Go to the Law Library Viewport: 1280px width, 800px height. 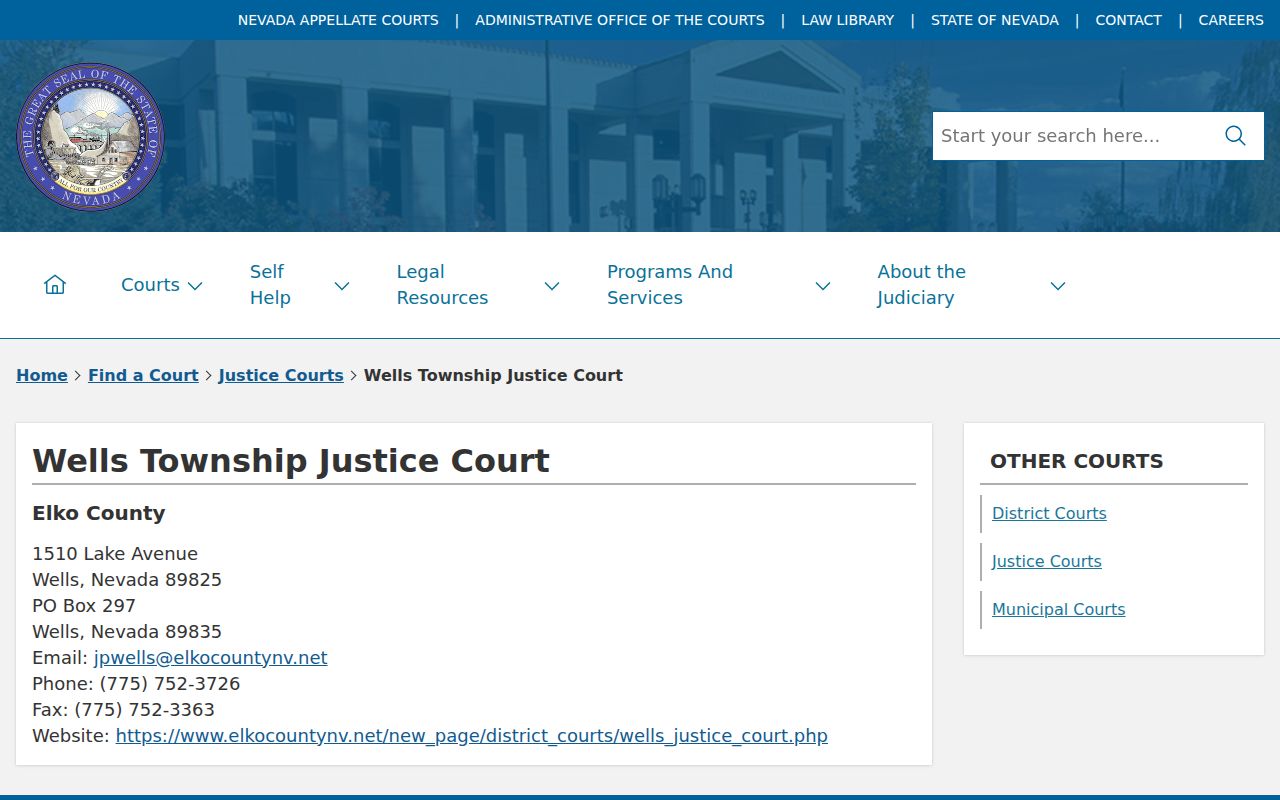(x=848, y=20)
